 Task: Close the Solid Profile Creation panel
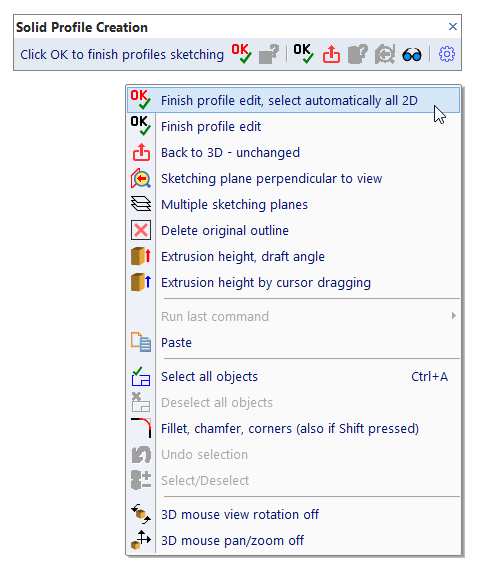pyautogui.click(x=453, y=26)
